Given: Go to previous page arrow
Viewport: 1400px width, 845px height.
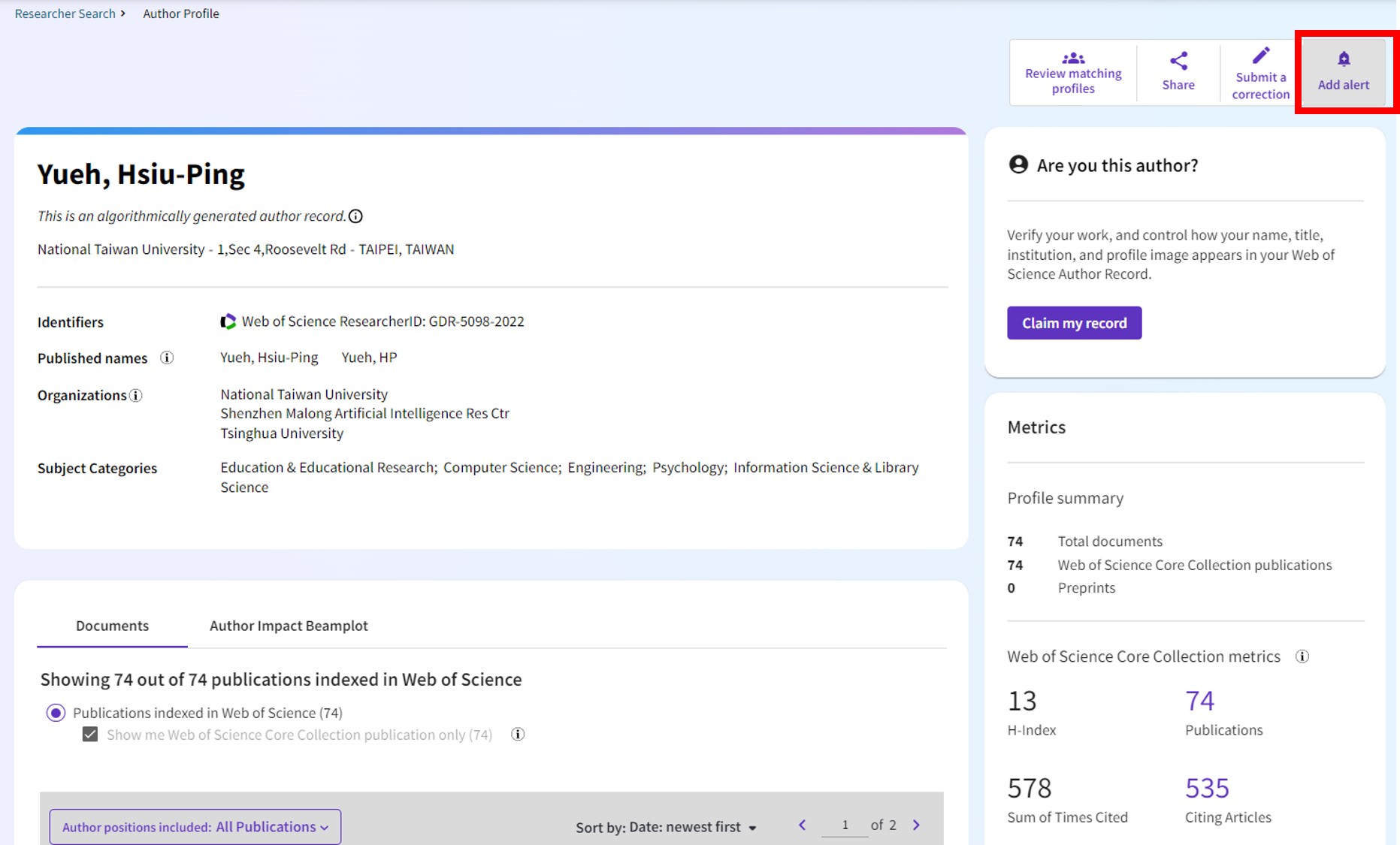Looking at the screenshot, I should click(803, 825).
